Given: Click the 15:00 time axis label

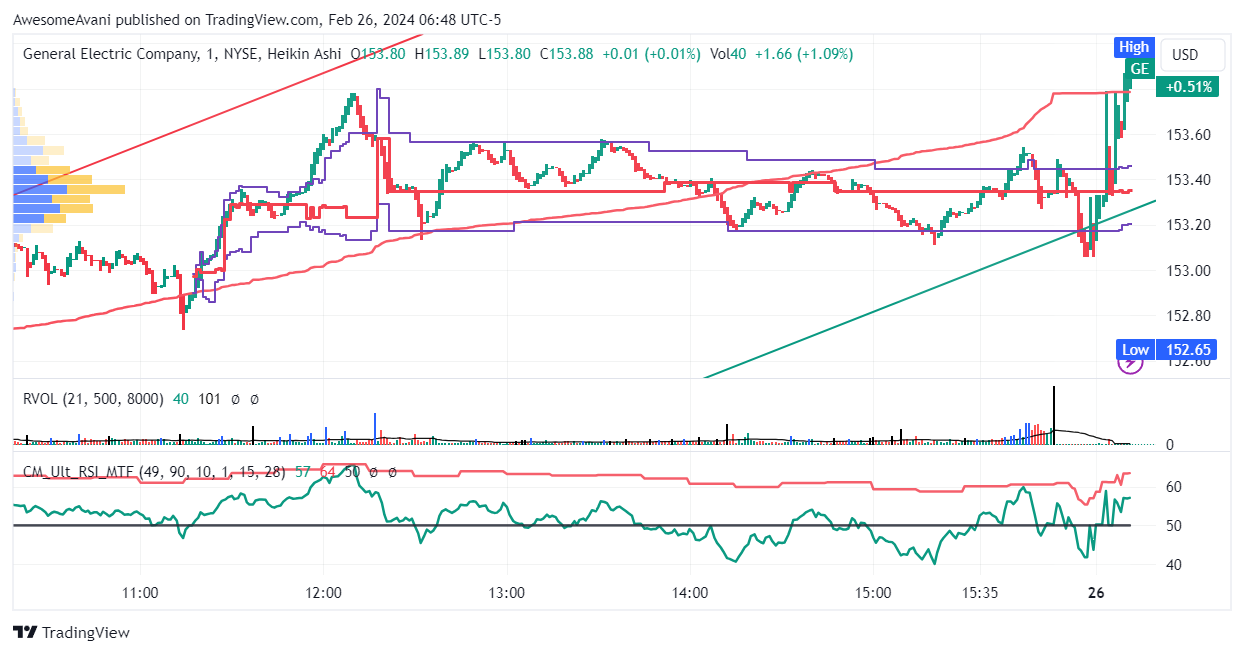Looking at the screenshot, I should (x=873, y=592).
